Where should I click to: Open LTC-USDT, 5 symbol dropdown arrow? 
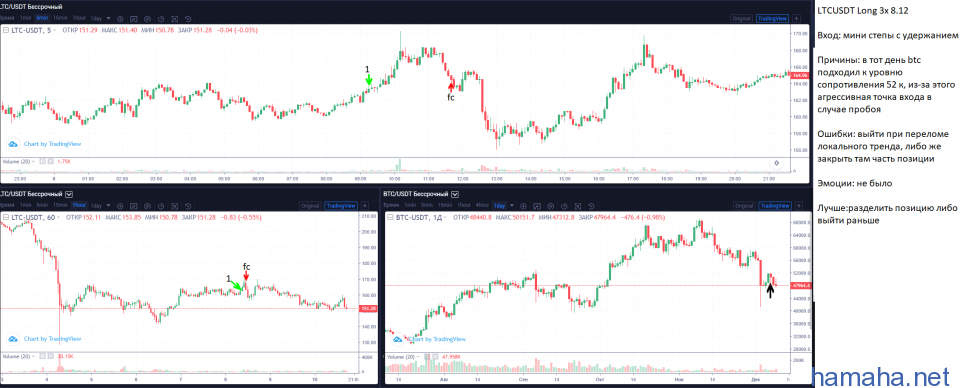click(54, 30)
